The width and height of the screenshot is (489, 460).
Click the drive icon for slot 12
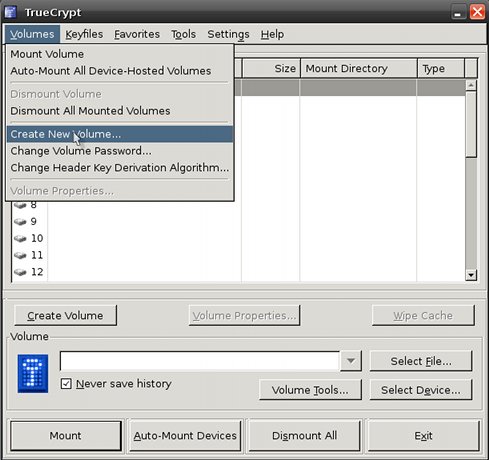click(x=20, y=272)
